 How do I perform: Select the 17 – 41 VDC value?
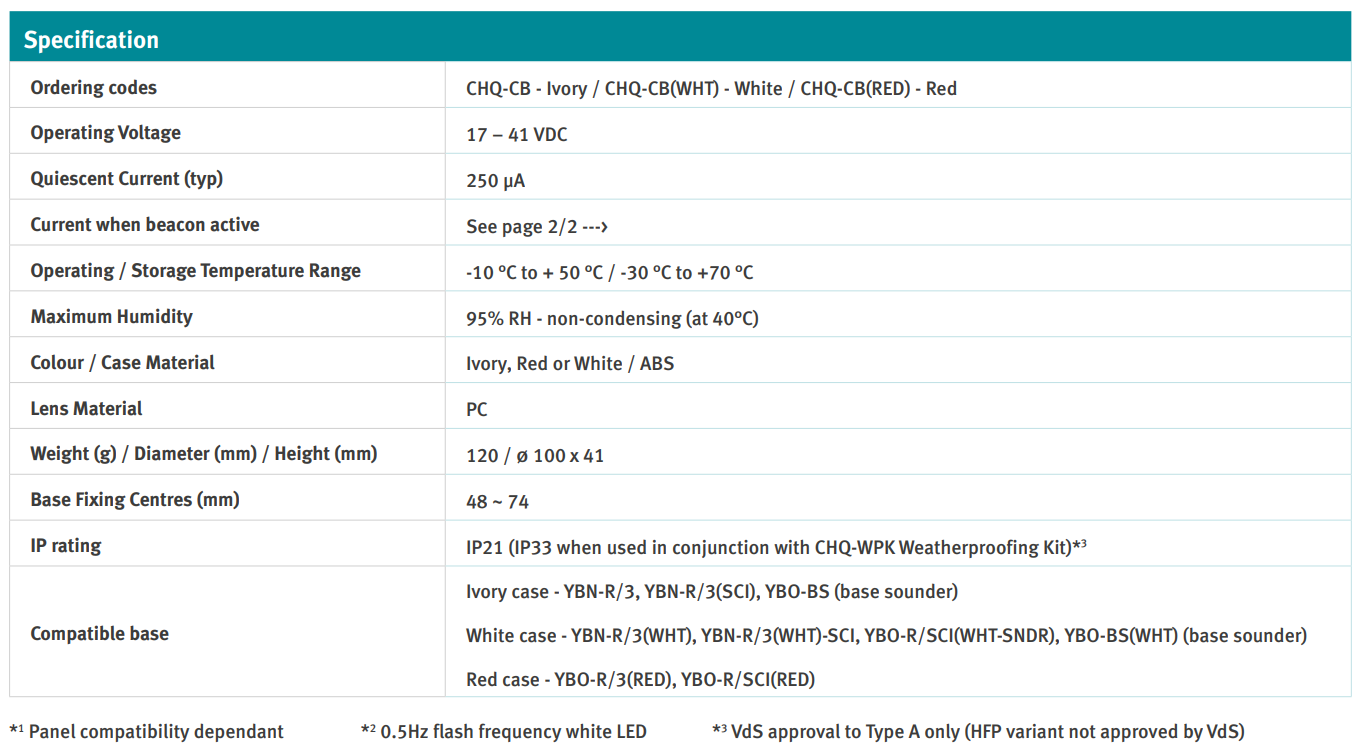coord(516,135)
